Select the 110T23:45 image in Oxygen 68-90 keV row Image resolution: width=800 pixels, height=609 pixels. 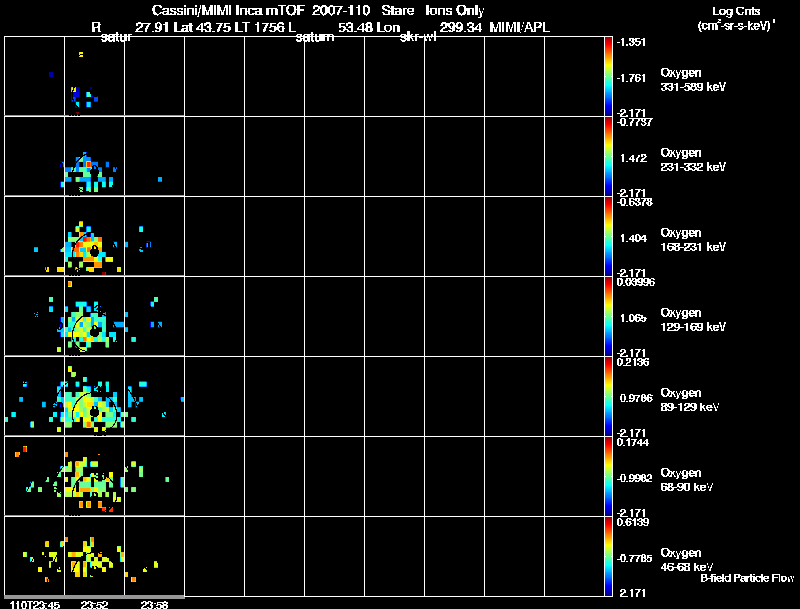(34, 476)
